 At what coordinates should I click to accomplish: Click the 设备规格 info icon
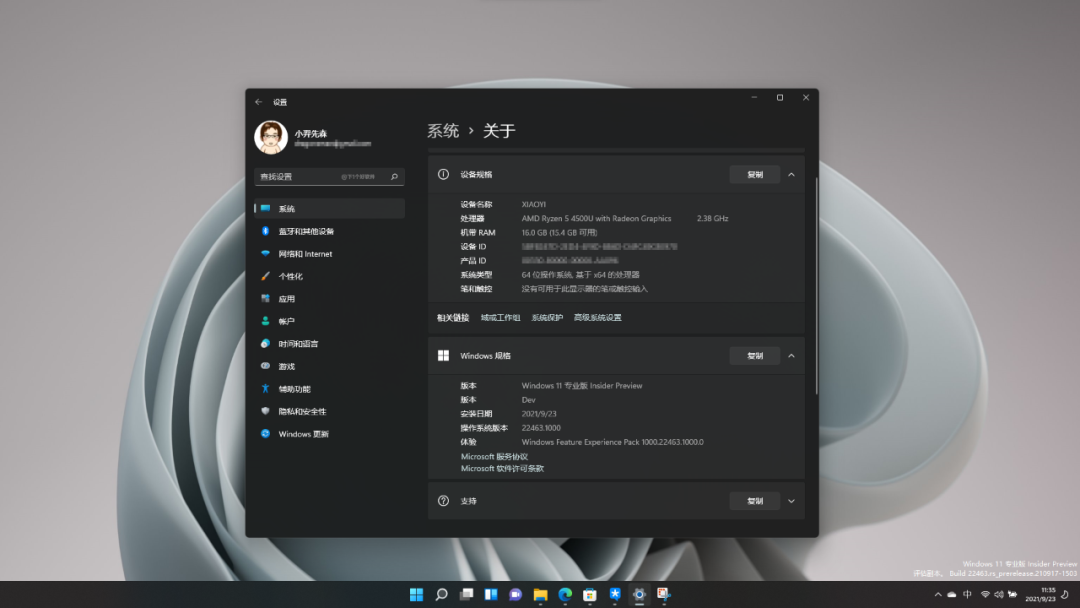pos(444,175)
